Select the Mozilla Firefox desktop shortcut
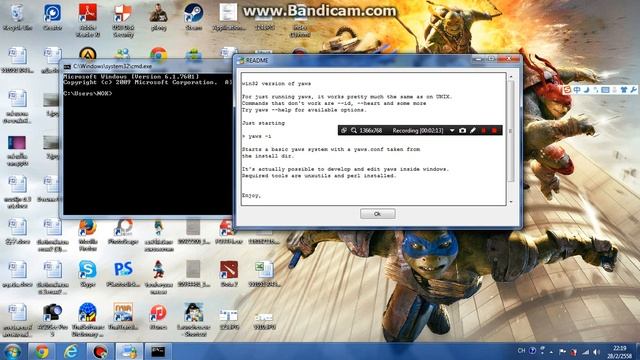The height and width of the screenshot is (360, 640). [x=88, y=235]
